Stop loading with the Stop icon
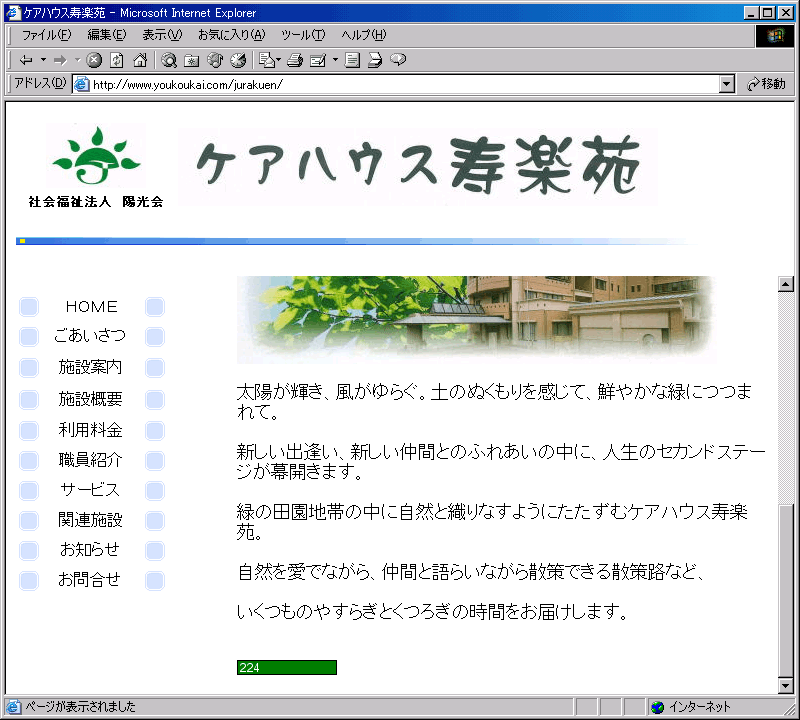This screenshot has width=800, height=720. (94, 60)
